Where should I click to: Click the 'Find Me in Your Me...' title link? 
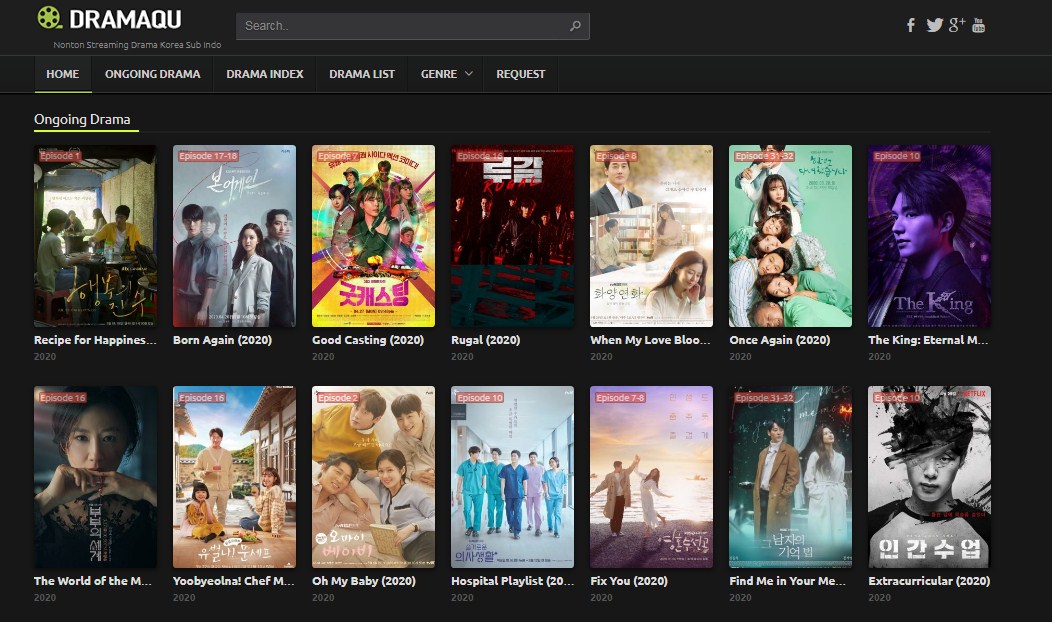click(788, 581)
